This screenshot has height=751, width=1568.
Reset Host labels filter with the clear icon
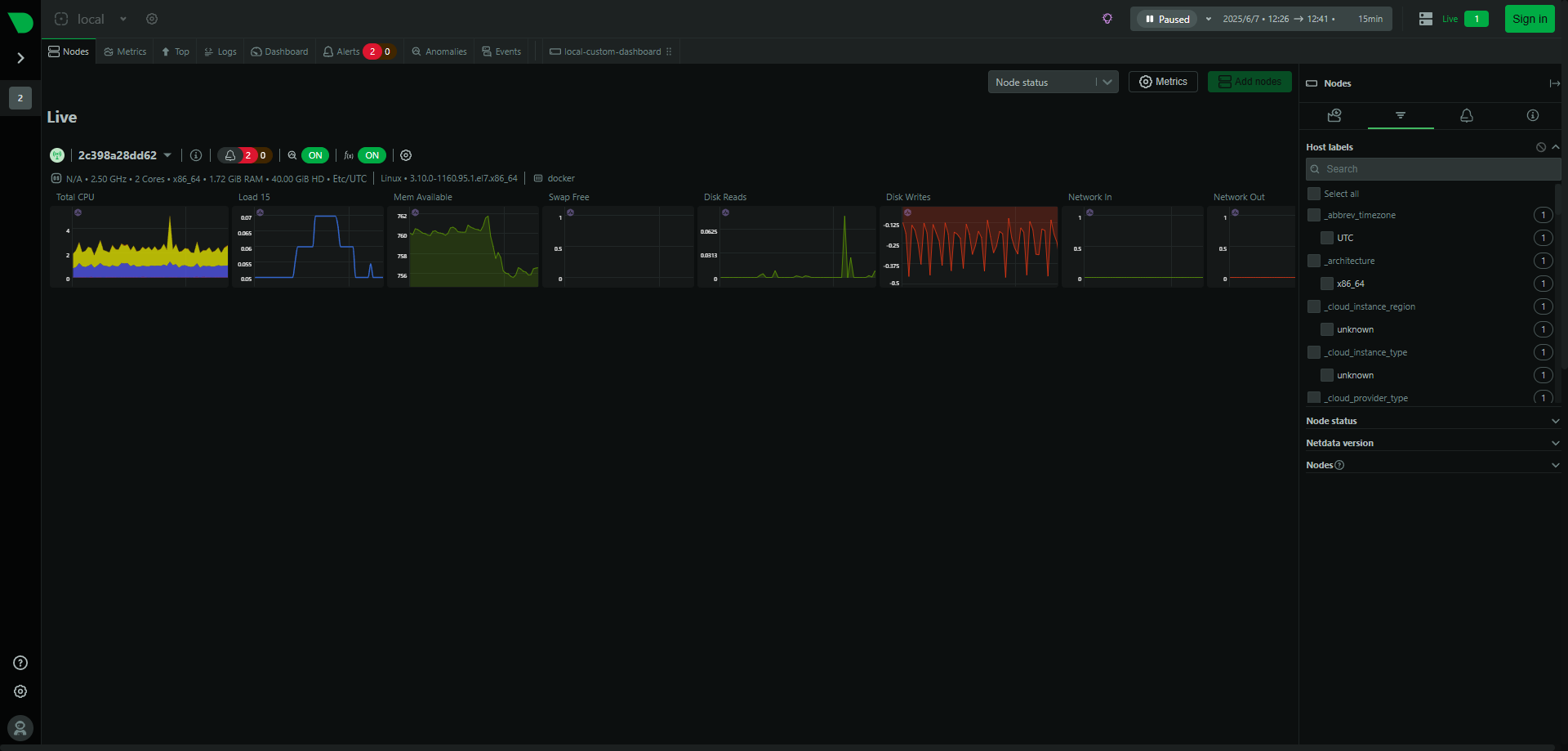point(1540,147)
